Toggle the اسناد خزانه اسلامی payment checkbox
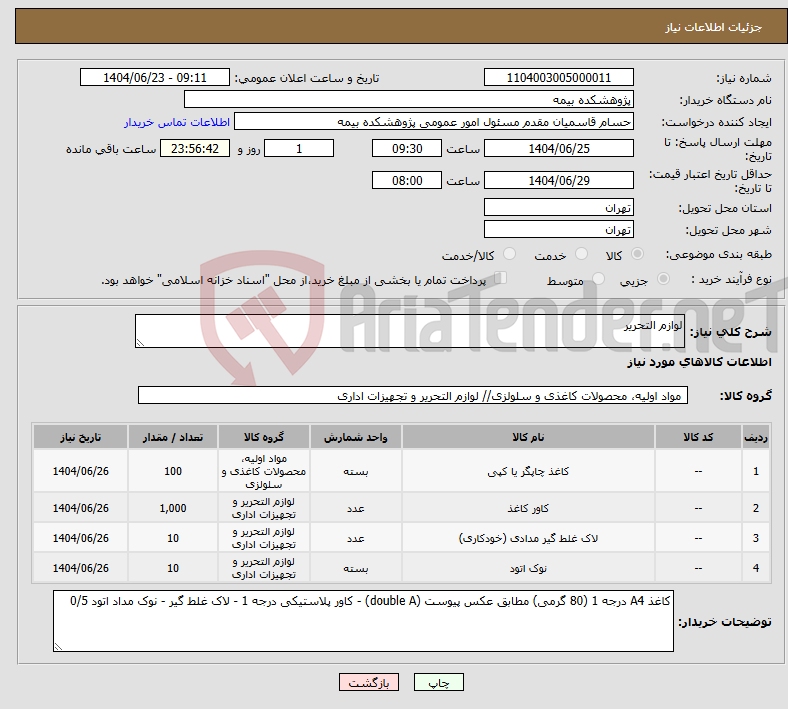The width and height of the screenshot is (788, 709). pyautogui.click(x=501, y=278)
